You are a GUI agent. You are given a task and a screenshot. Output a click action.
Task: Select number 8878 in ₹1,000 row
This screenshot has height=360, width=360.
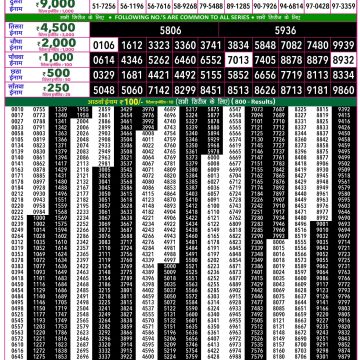(x=291, y=60)
